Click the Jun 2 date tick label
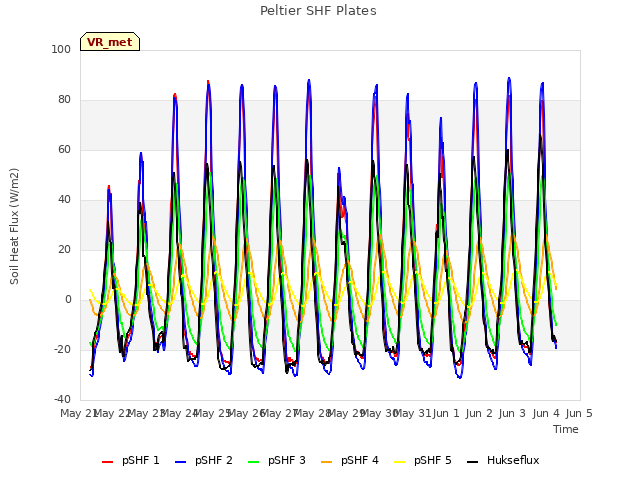This screenshot has height=480, width=640. click(x=479, y=413)
